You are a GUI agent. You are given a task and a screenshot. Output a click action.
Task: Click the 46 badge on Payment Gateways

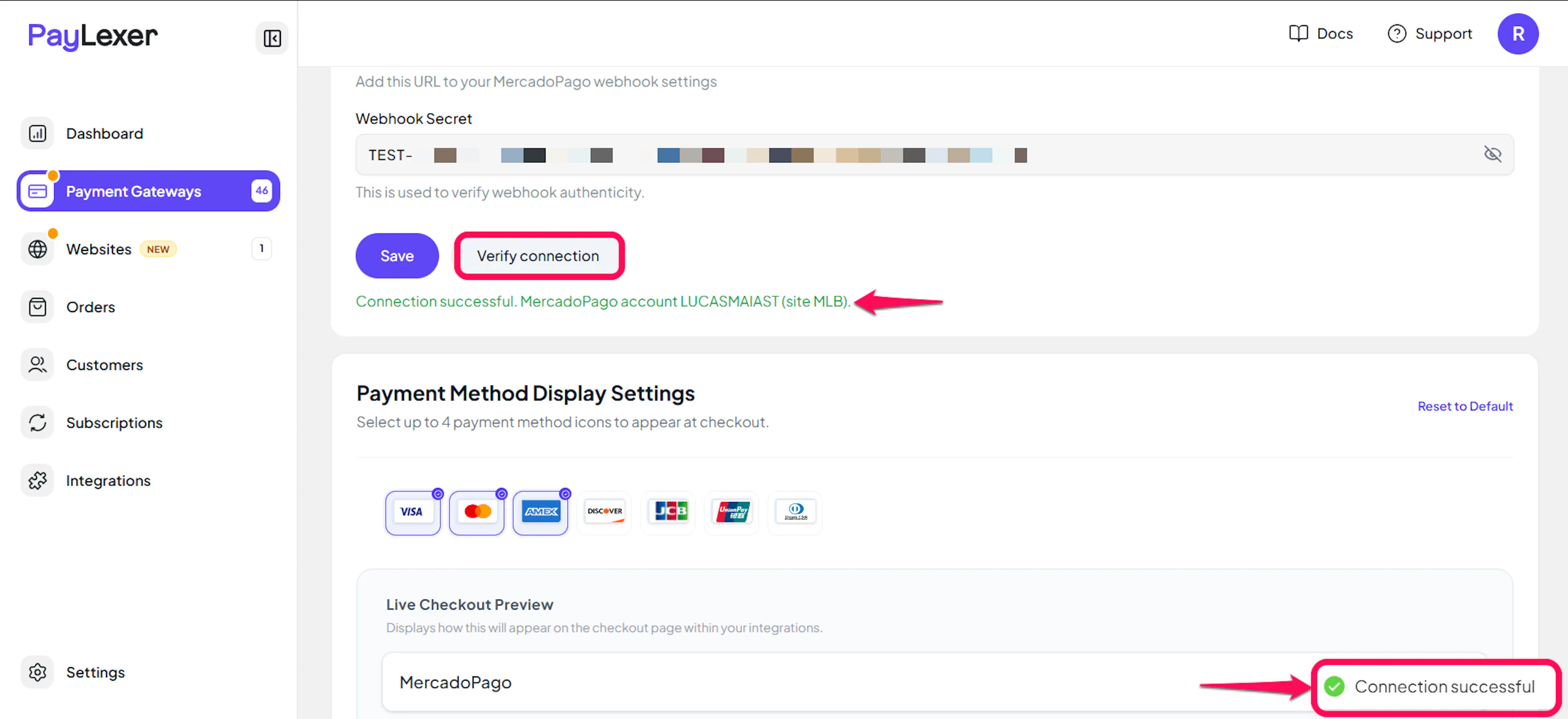click(262, 191)
